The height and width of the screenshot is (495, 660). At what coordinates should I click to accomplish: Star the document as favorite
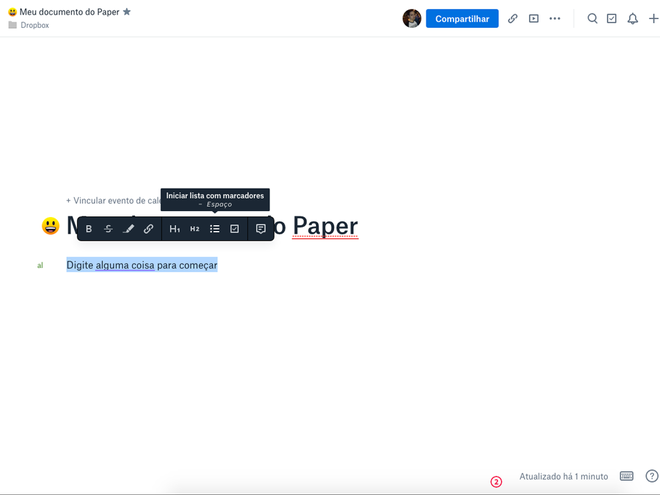(x=127, y=12)
